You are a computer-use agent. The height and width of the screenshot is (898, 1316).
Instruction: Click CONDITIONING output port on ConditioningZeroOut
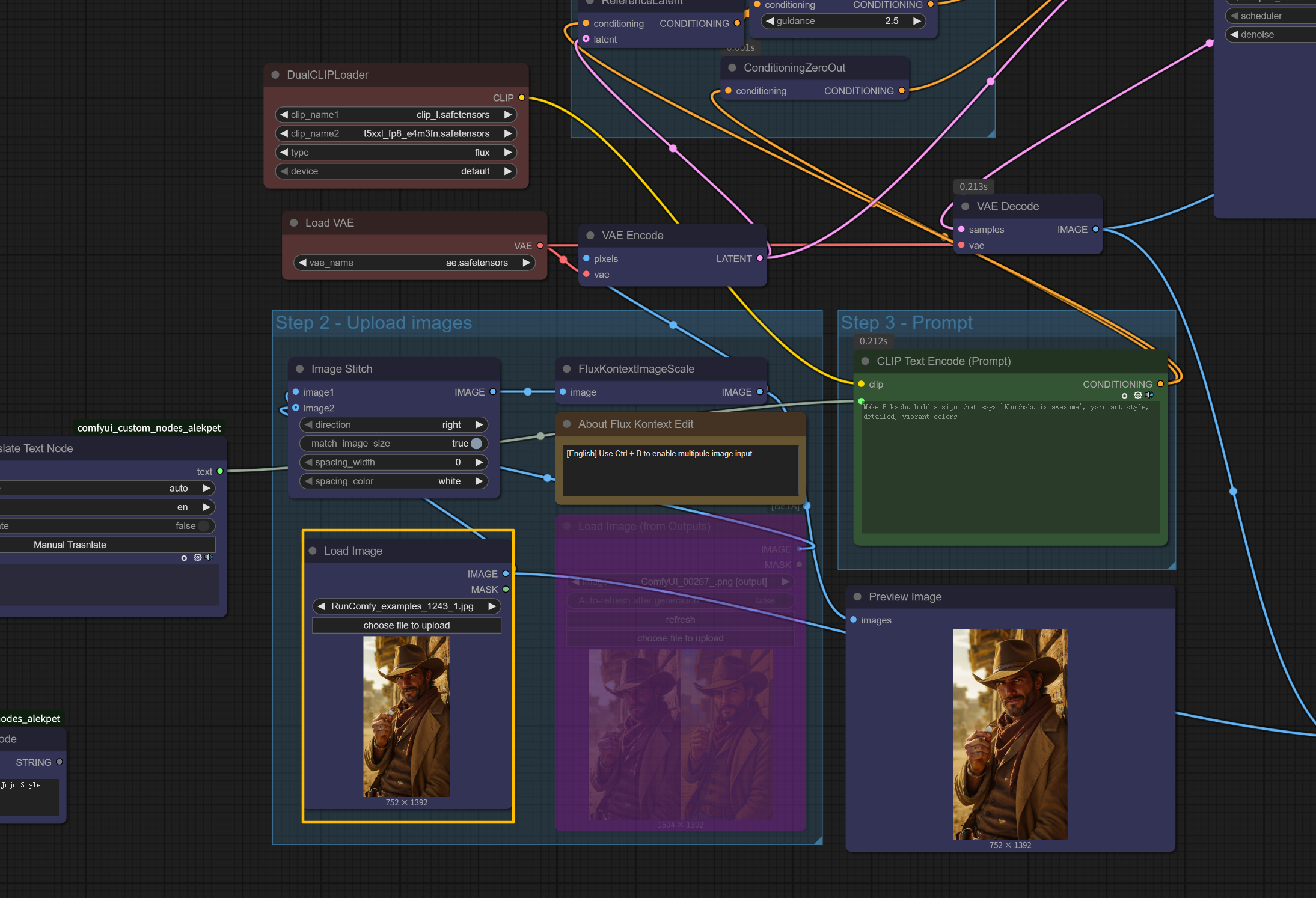pyautogui.click(x=901, y=91)
